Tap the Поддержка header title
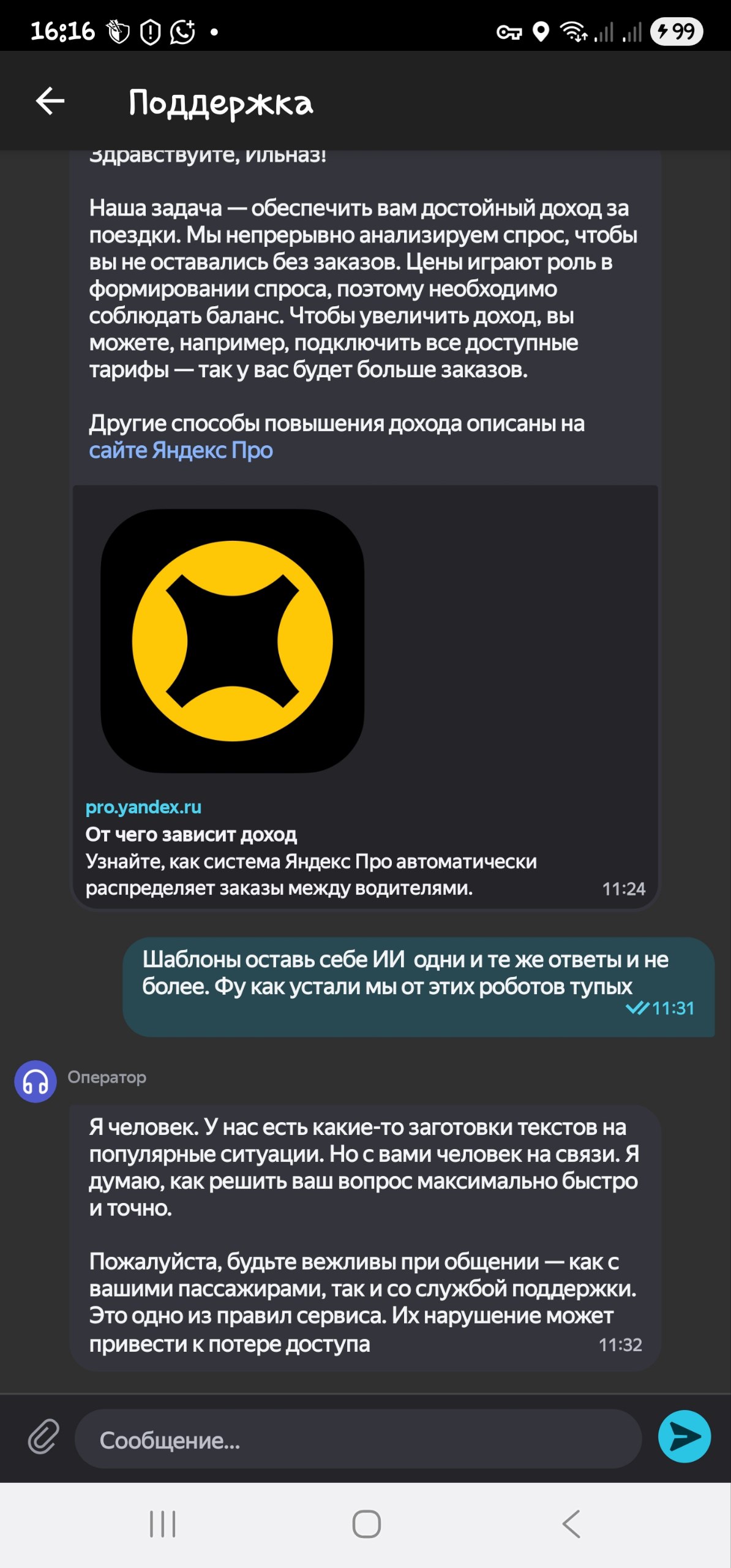 [x=220, y=103]
